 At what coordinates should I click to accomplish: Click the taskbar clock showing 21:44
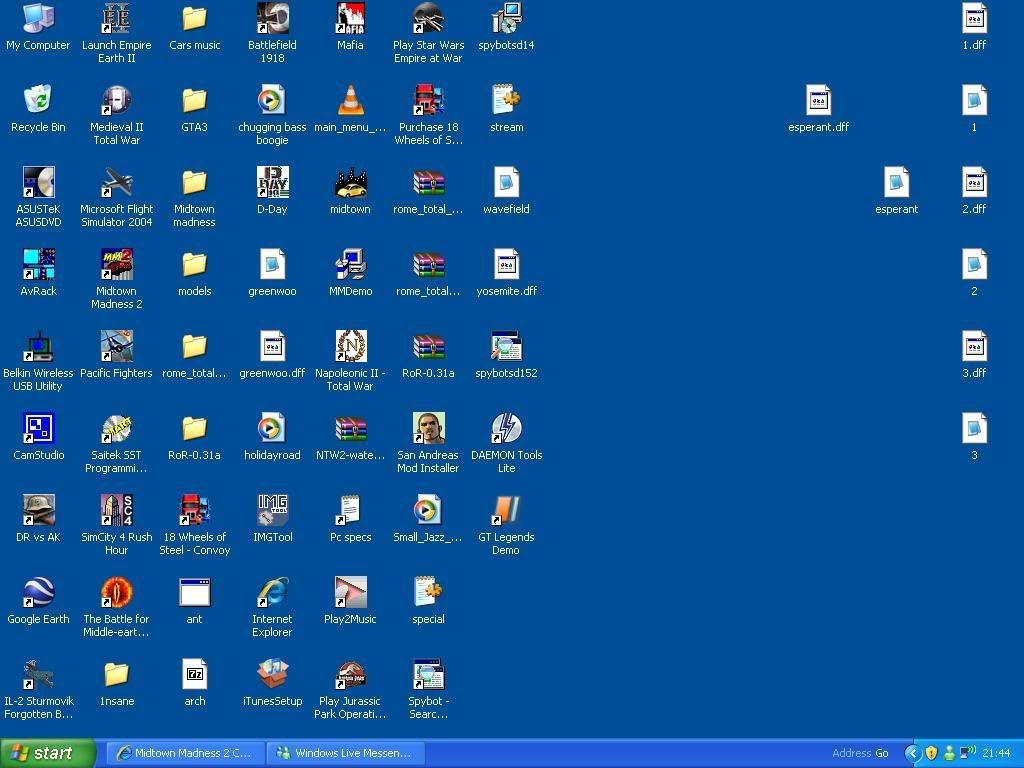click(x=996, y=753)
